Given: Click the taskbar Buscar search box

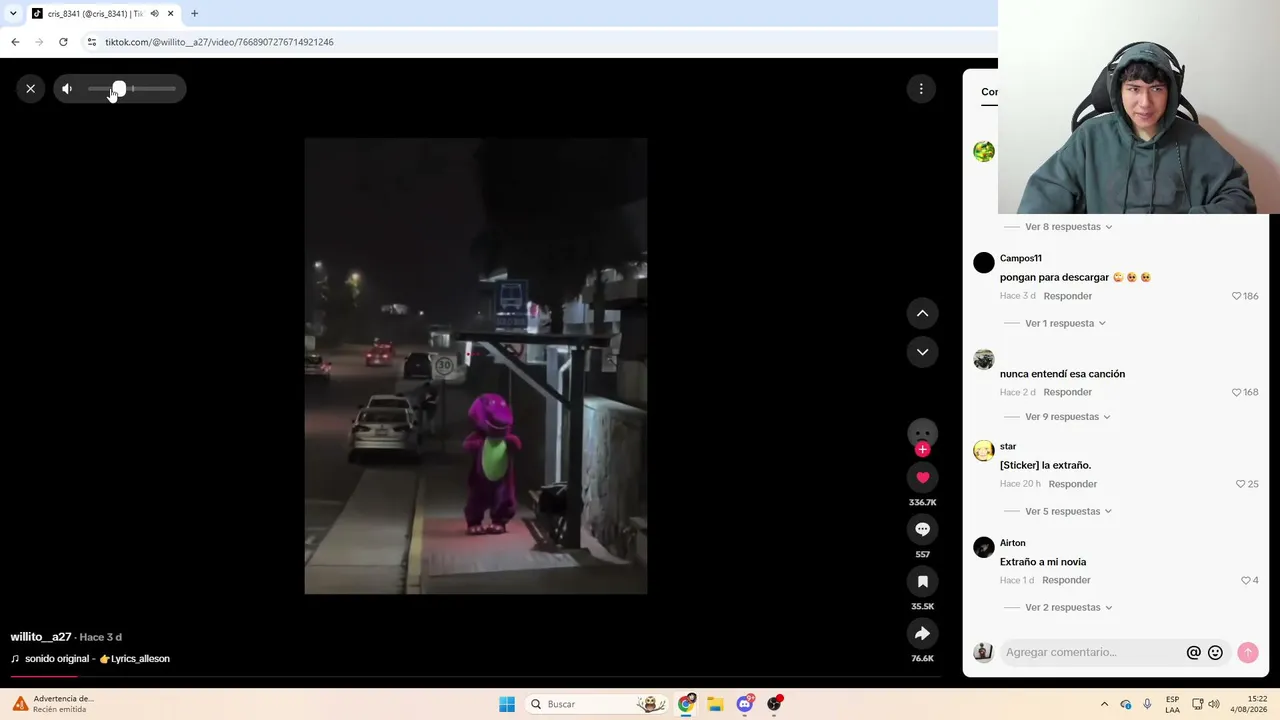Looking at the screenshot, I should tap(598, 704).
